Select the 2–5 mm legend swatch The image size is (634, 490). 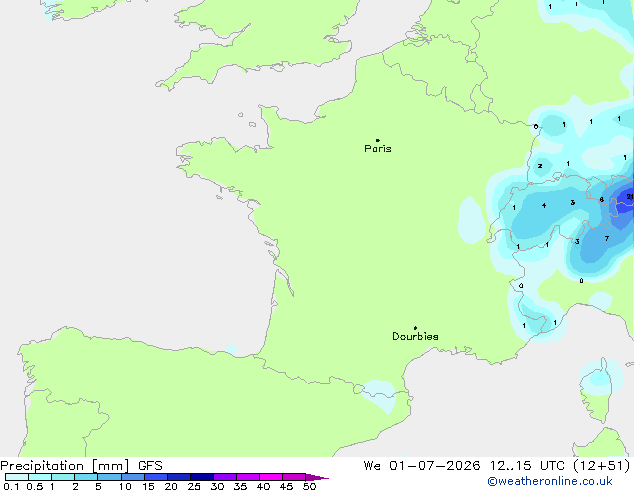[86, 477]
